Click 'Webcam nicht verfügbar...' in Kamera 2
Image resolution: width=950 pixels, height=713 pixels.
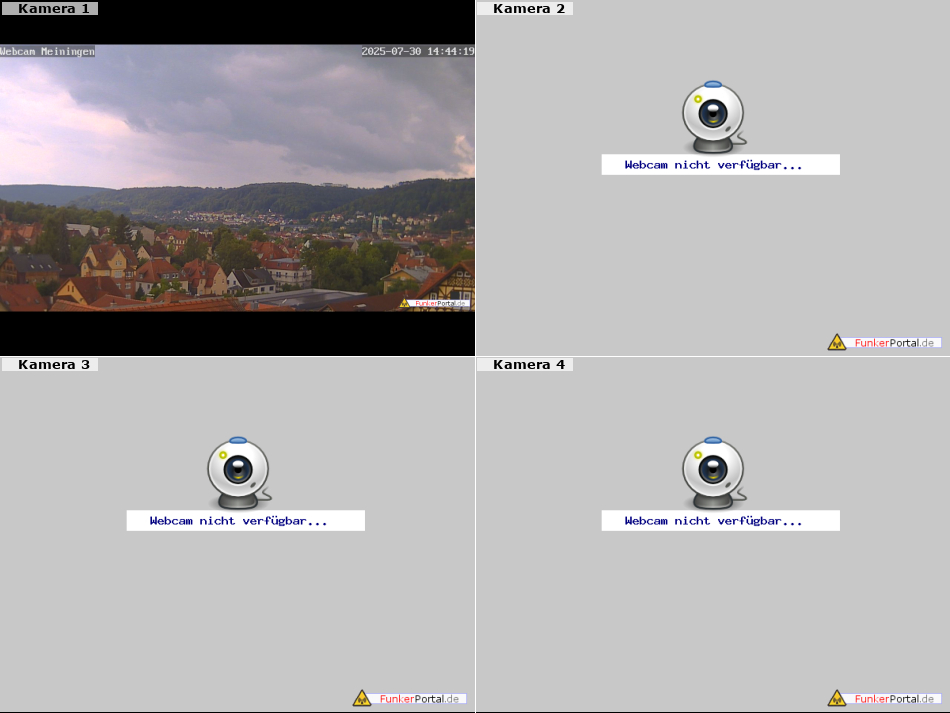coord(714,165)
